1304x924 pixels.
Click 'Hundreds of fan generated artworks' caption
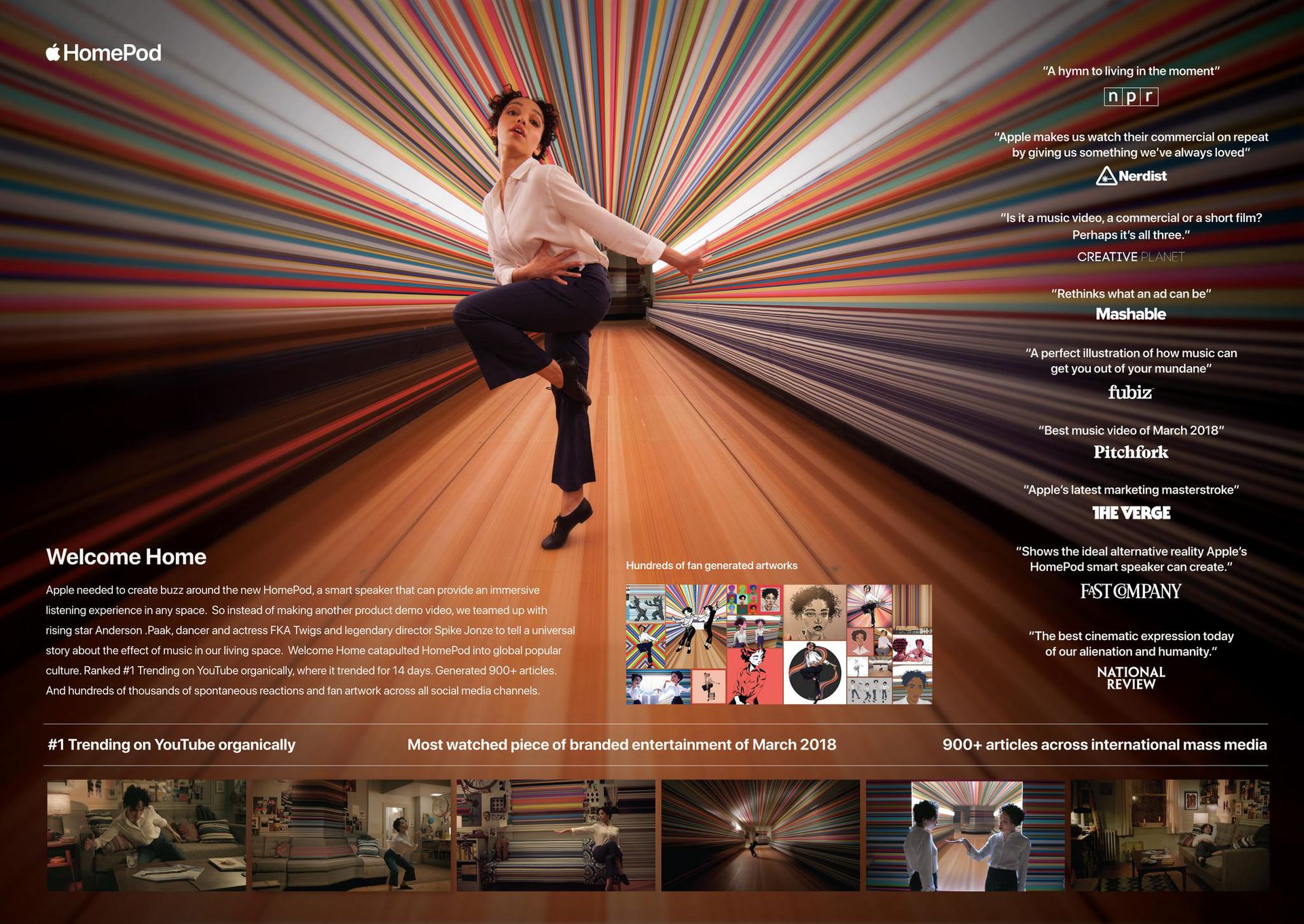point(711,566)
